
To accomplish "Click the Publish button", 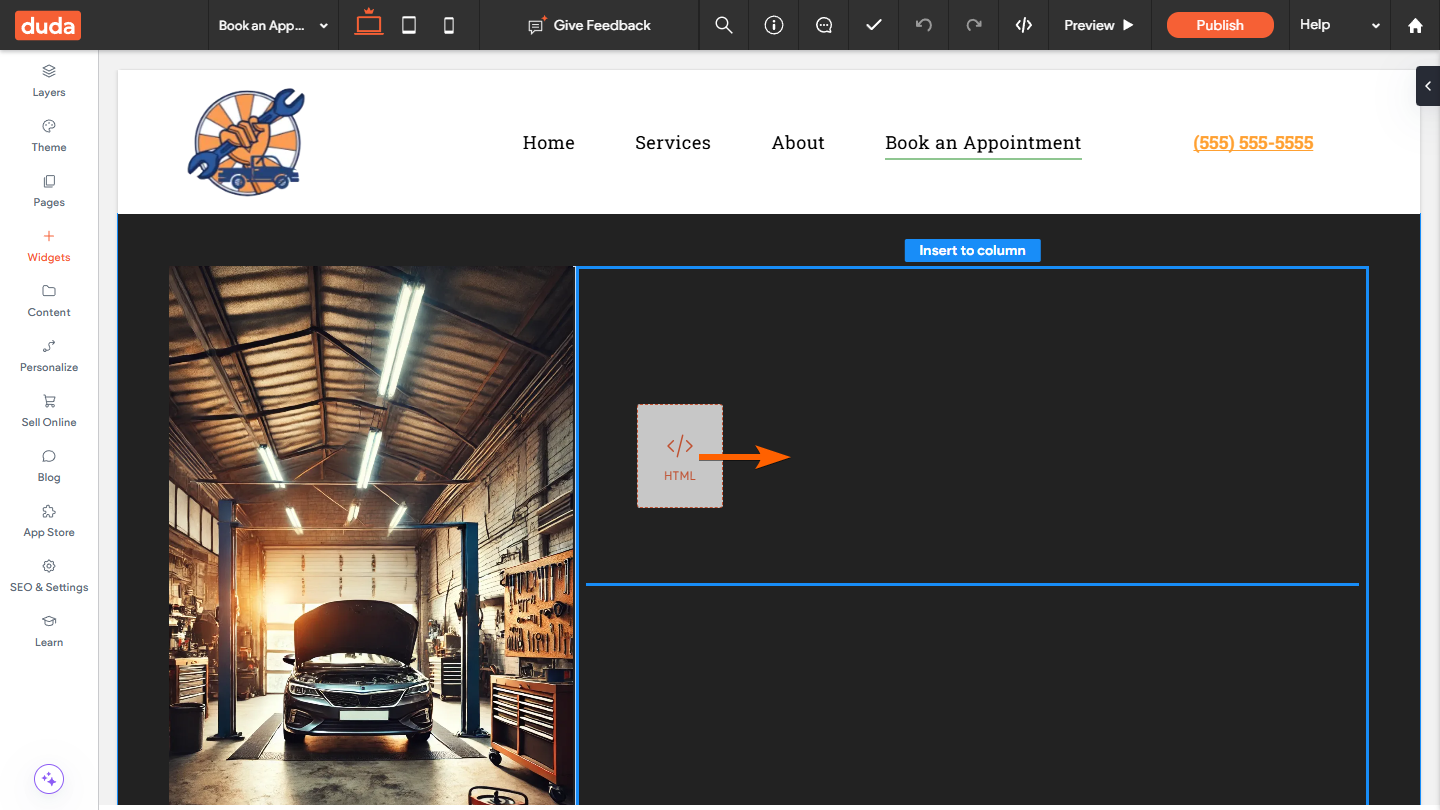I will pyautogui.click(x=1220, y=25).
